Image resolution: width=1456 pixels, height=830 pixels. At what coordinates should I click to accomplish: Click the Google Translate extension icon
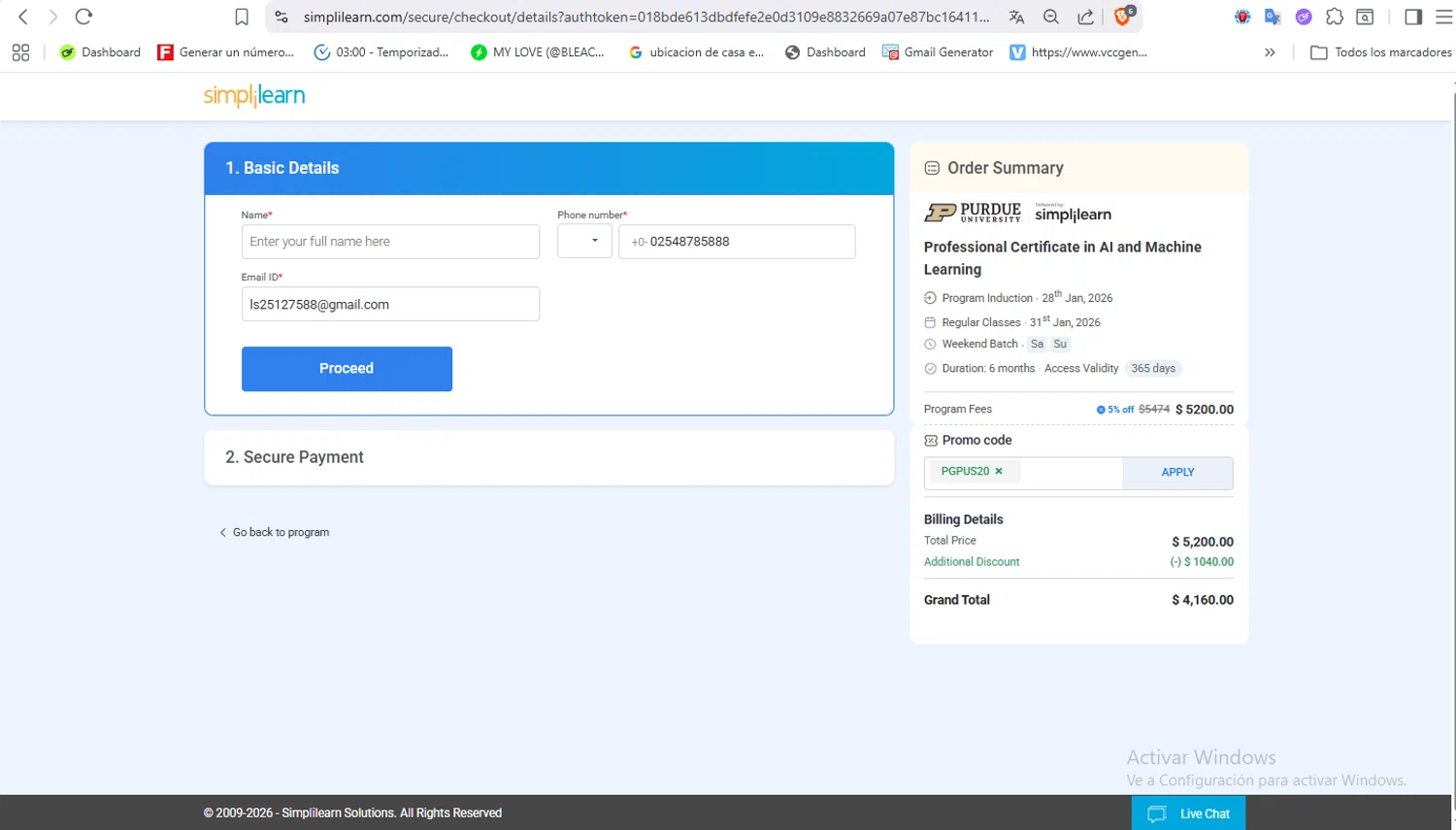pyautogui.click(x=1273, y=17)
